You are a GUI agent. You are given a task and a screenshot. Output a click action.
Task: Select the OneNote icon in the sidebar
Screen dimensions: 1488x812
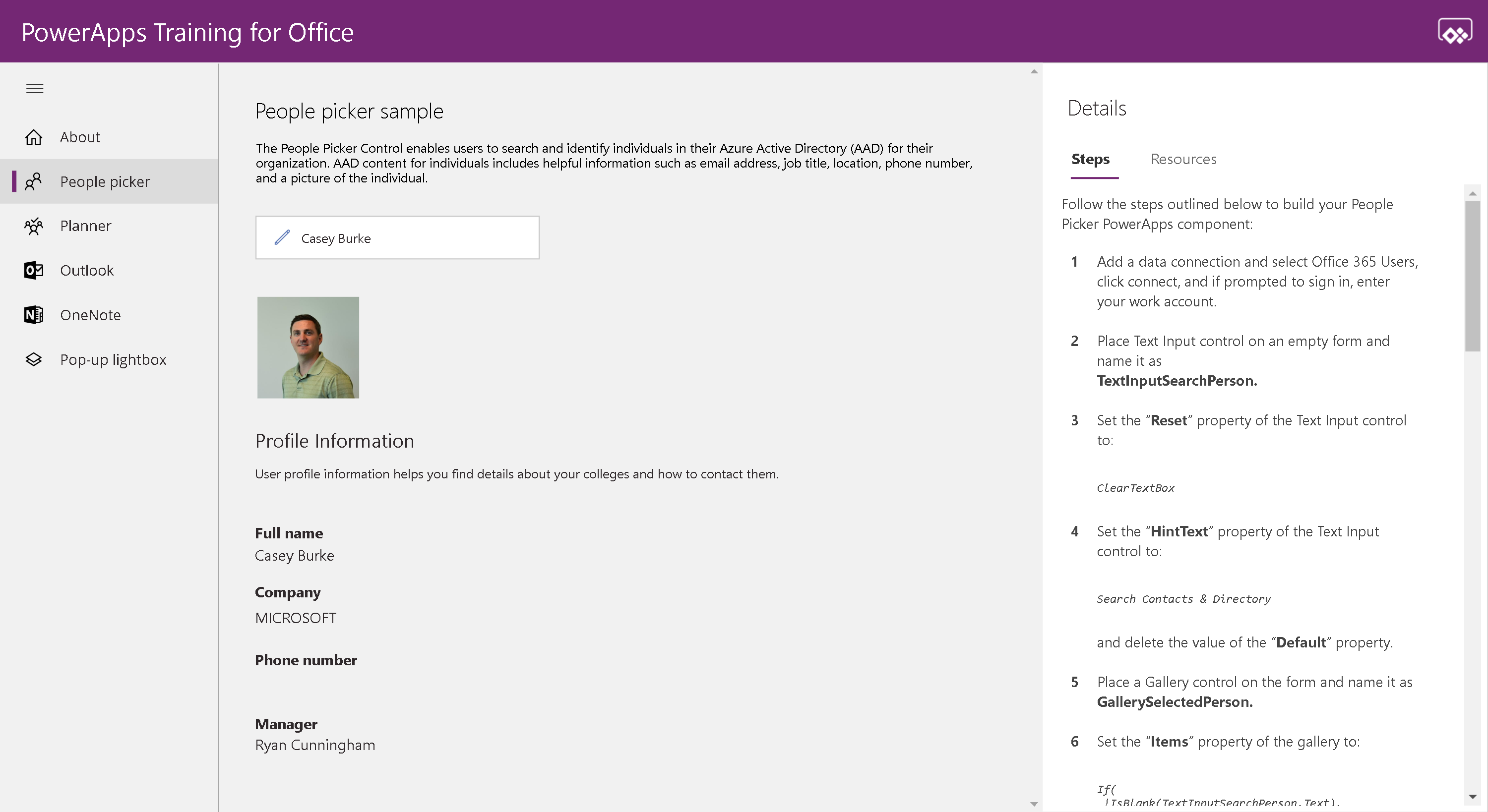34,315
